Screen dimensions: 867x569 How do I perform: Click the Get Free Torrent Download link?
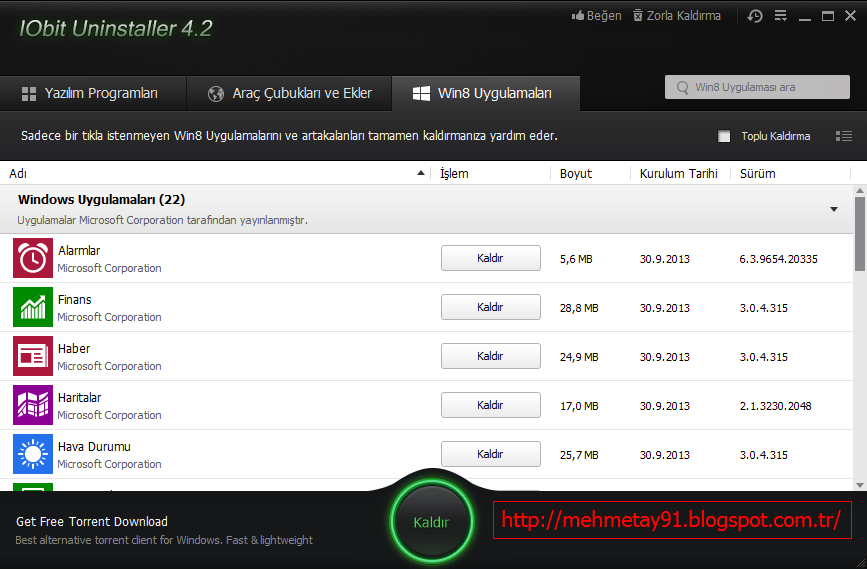pos(92,521)
